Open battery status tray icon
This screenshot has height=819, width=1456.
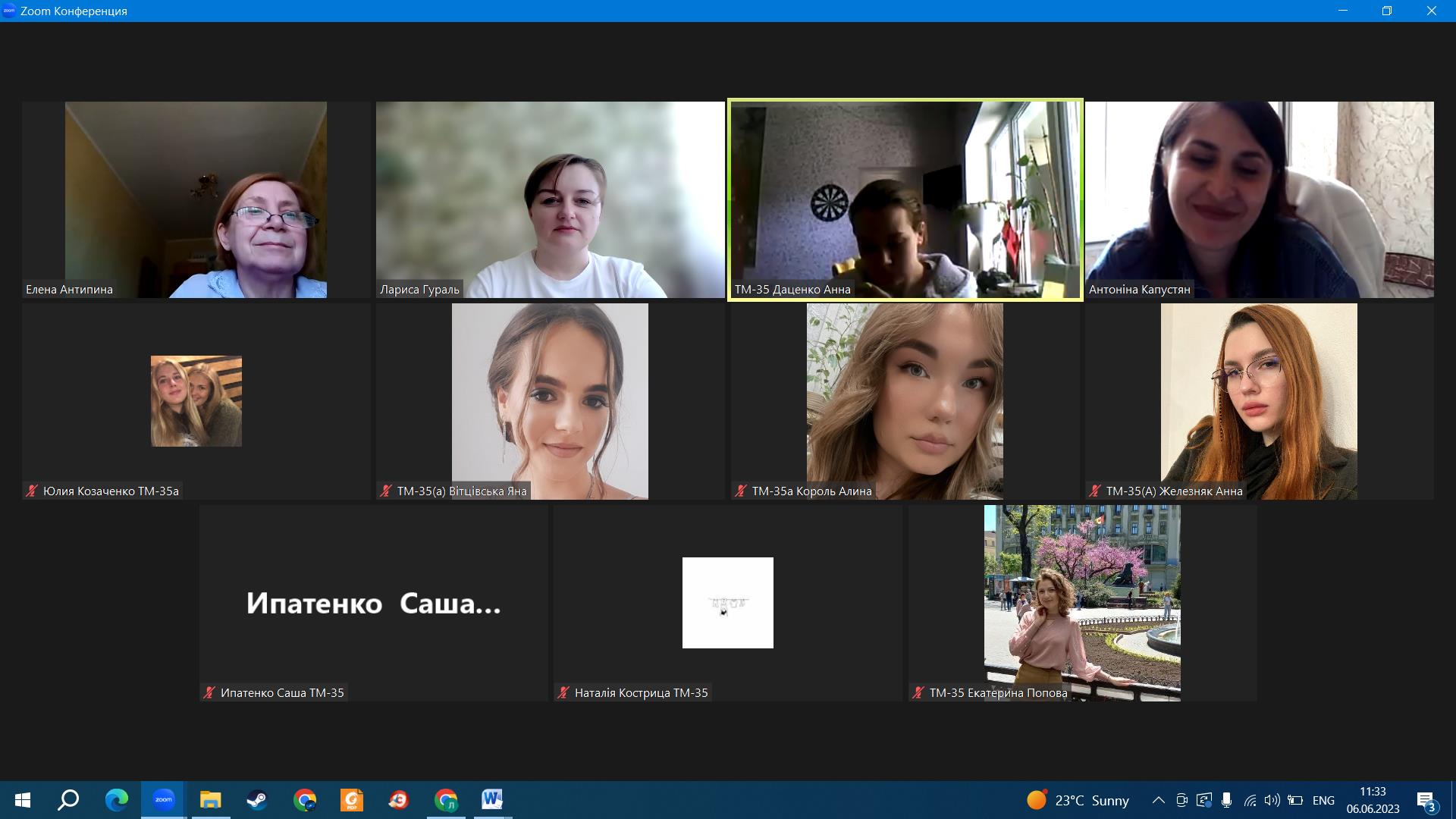[1295, 800]
